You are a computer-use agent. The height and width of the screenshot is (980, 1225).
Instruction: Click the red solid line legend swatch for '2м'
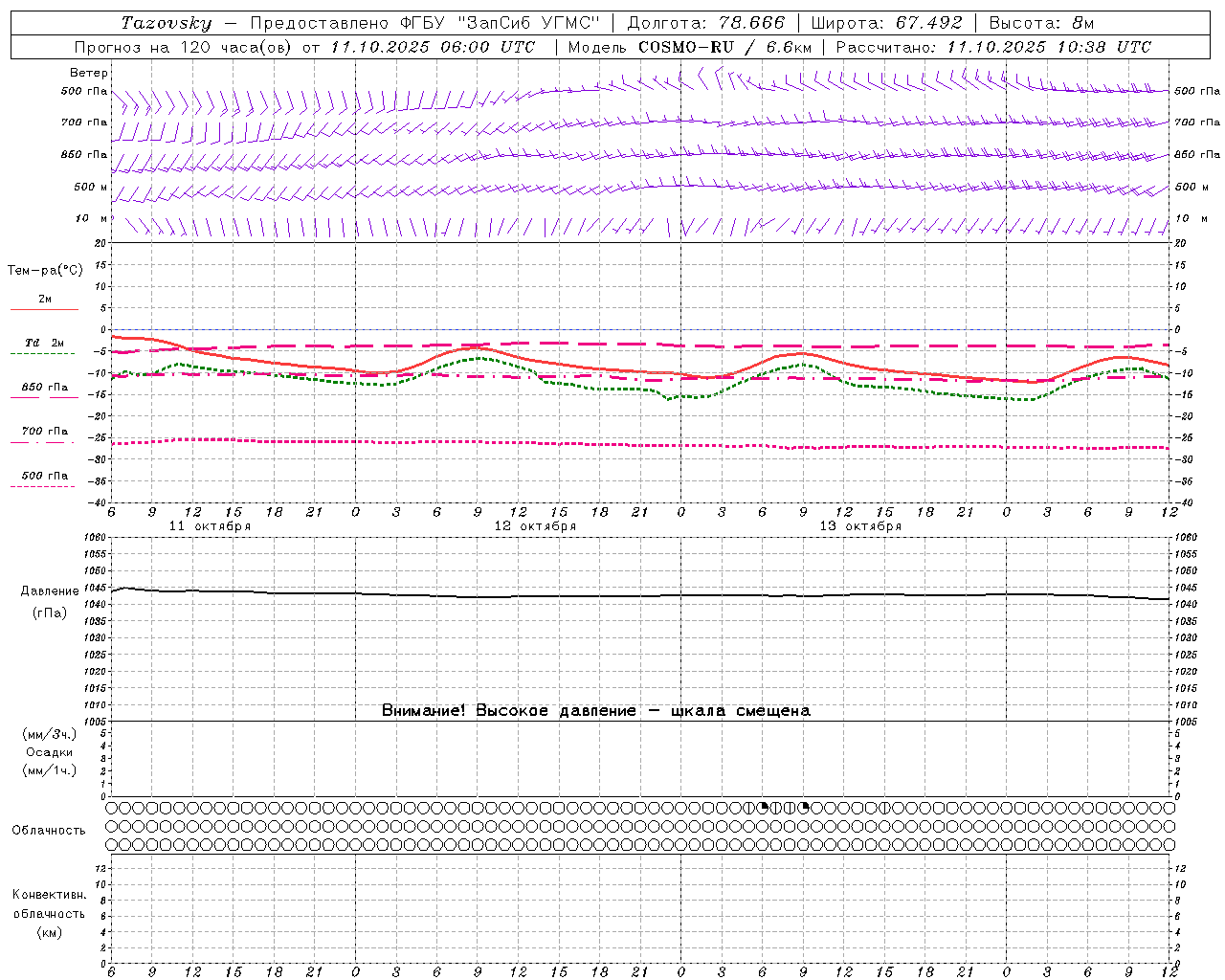point(44,310)
